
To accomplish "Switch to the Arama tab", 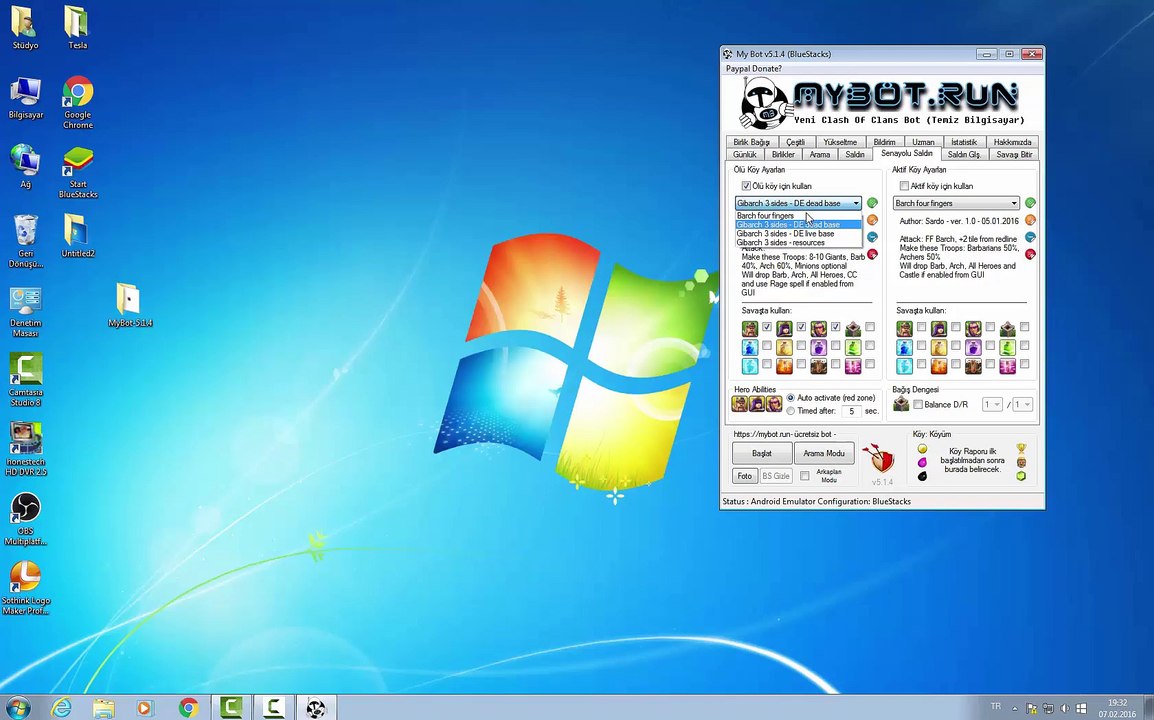I will (820, 155).
